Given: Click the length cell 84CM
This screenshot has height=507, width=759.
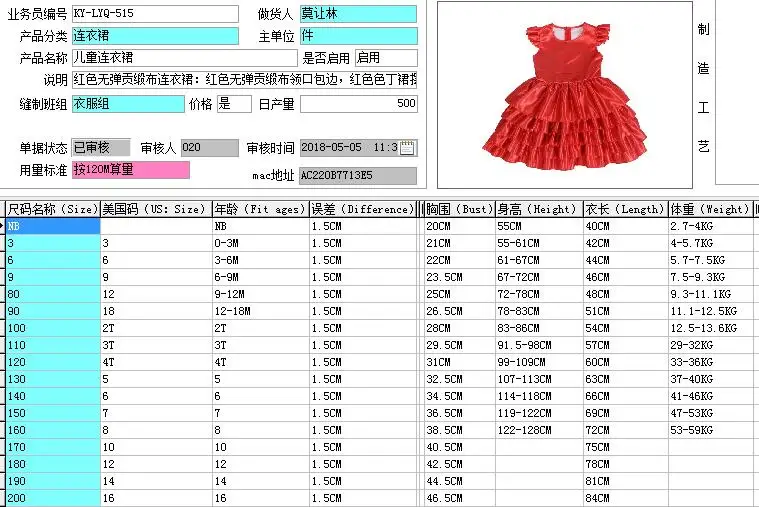Looking at the screenshot, I should 626,498.
